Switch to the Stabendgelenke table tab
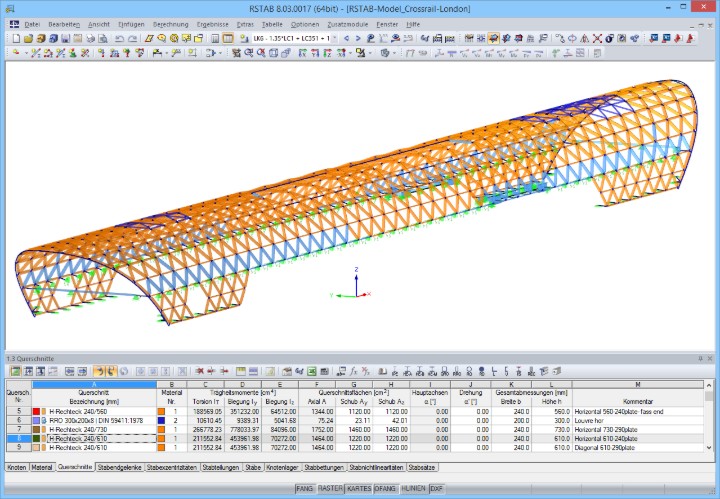 pos(119,467)
